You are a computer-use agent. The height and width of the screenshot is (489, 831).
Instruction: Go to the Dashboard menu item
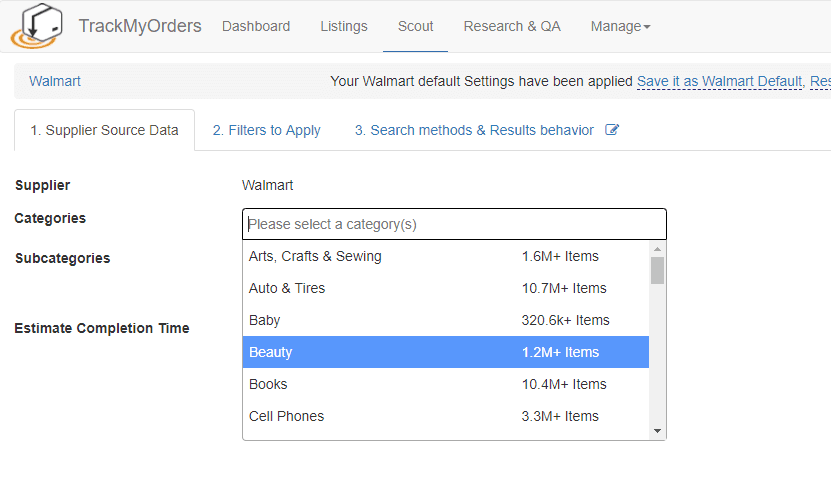pyautogui.click(x=256, y=26)
